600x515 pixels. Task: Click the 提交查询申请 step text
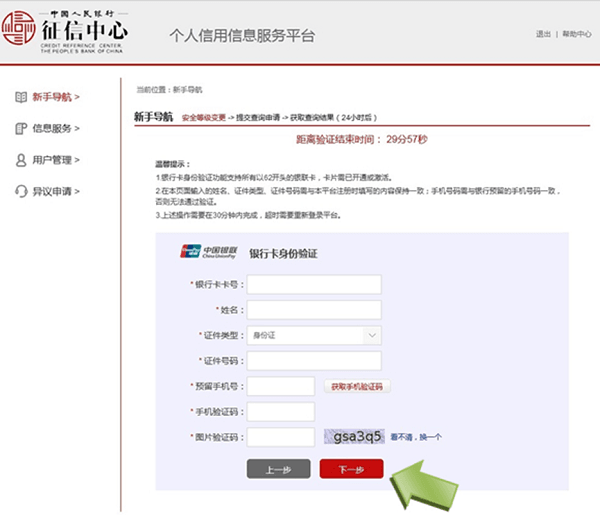[258, 117]
